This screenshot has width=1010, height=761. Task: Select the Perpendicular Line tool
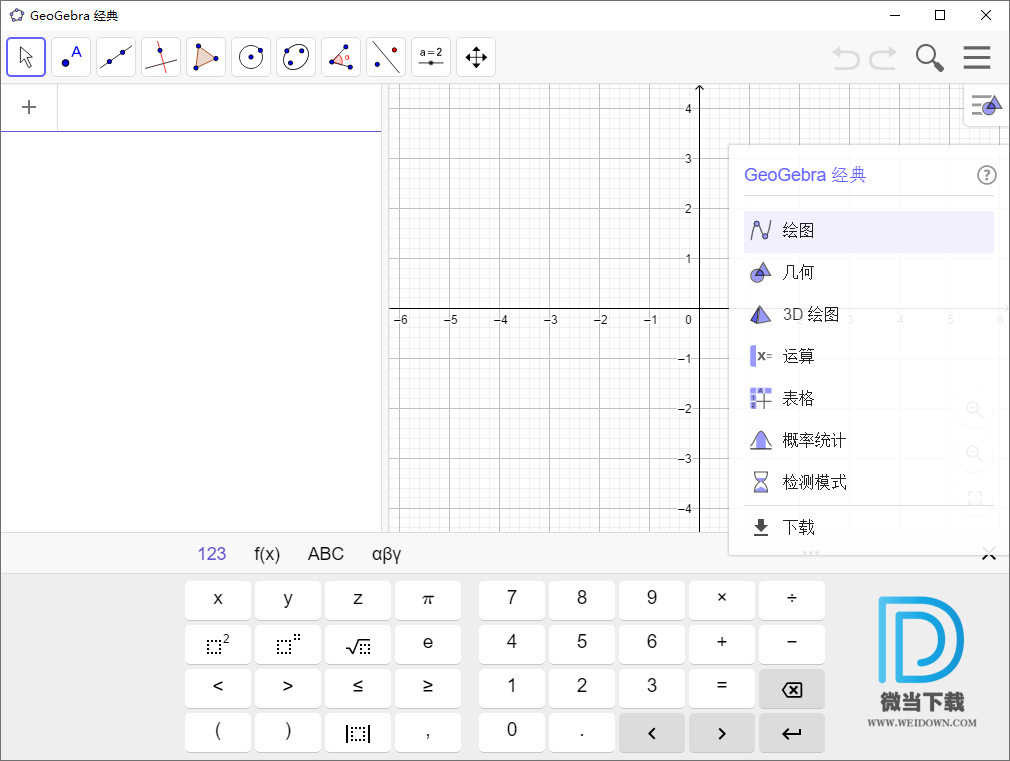click(x=161, y=57)
